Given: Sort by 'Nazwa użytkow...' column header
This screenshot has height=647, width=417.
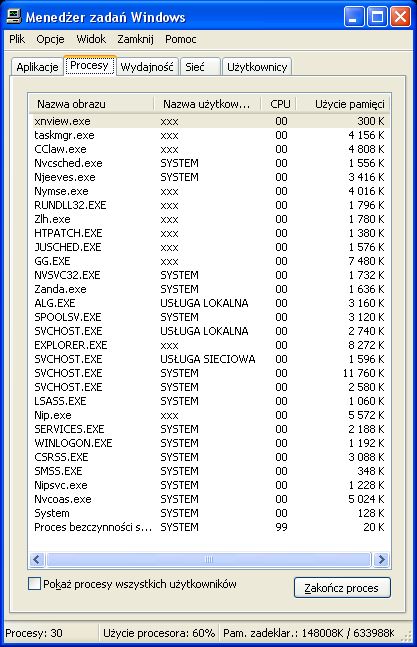Looking at the screenshot, I should 207,104.
